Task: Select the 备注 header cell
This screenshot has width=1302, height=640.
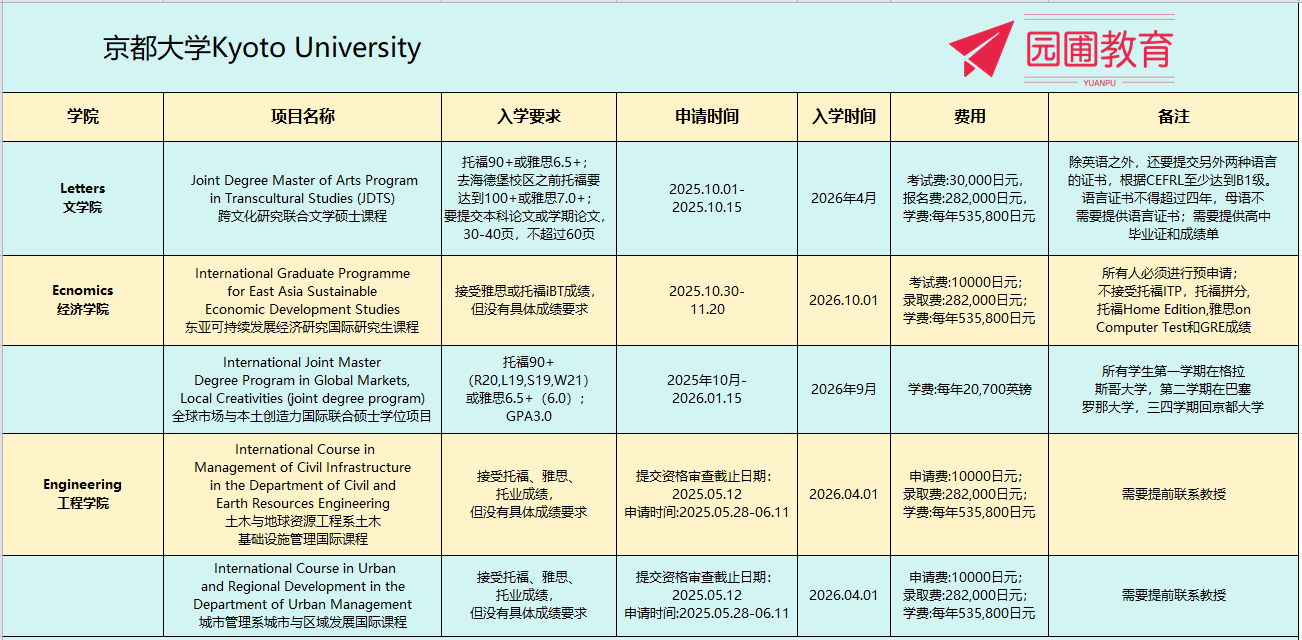Action: [x=1173, y=117]
